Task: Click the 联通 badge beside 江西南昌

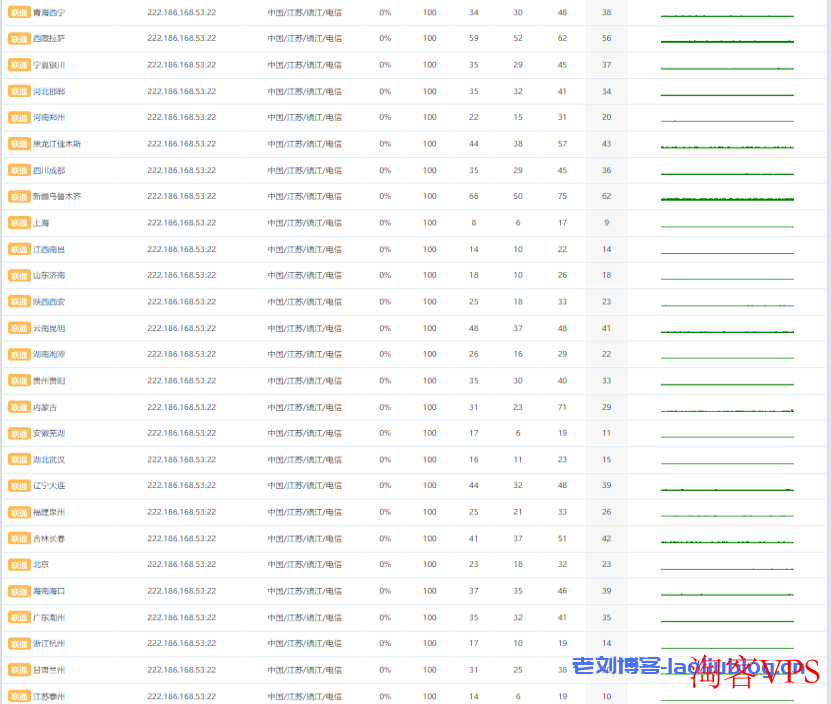Action: click(19, 249)
